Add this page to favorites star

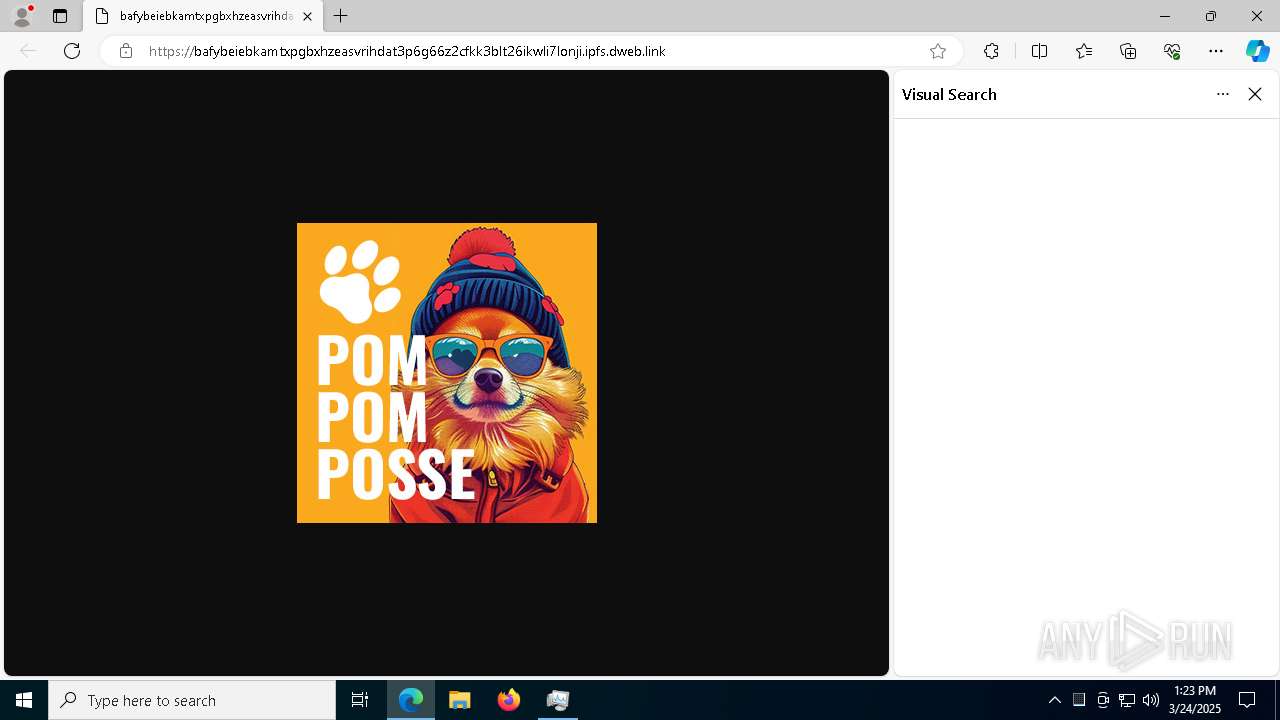[937, 51]
